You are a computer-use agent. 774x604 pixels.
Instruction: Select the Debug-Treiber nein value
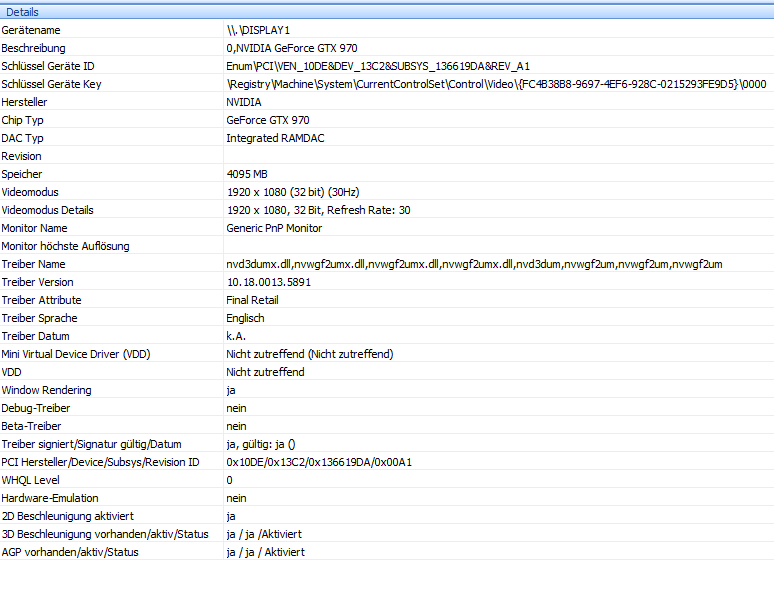236,409
